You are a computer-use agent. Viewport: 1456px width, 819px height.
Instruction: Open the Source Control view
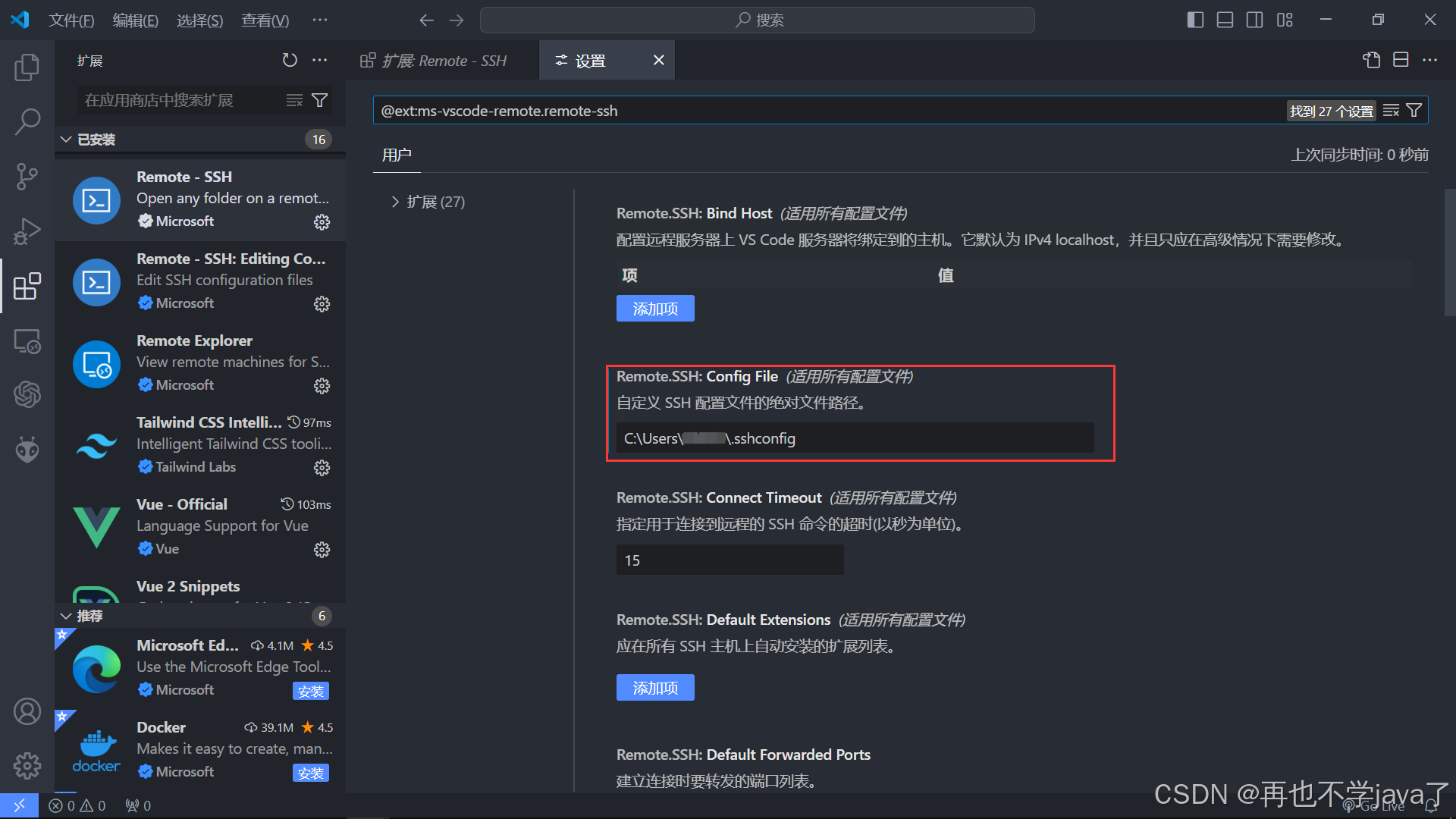(27, 176)
